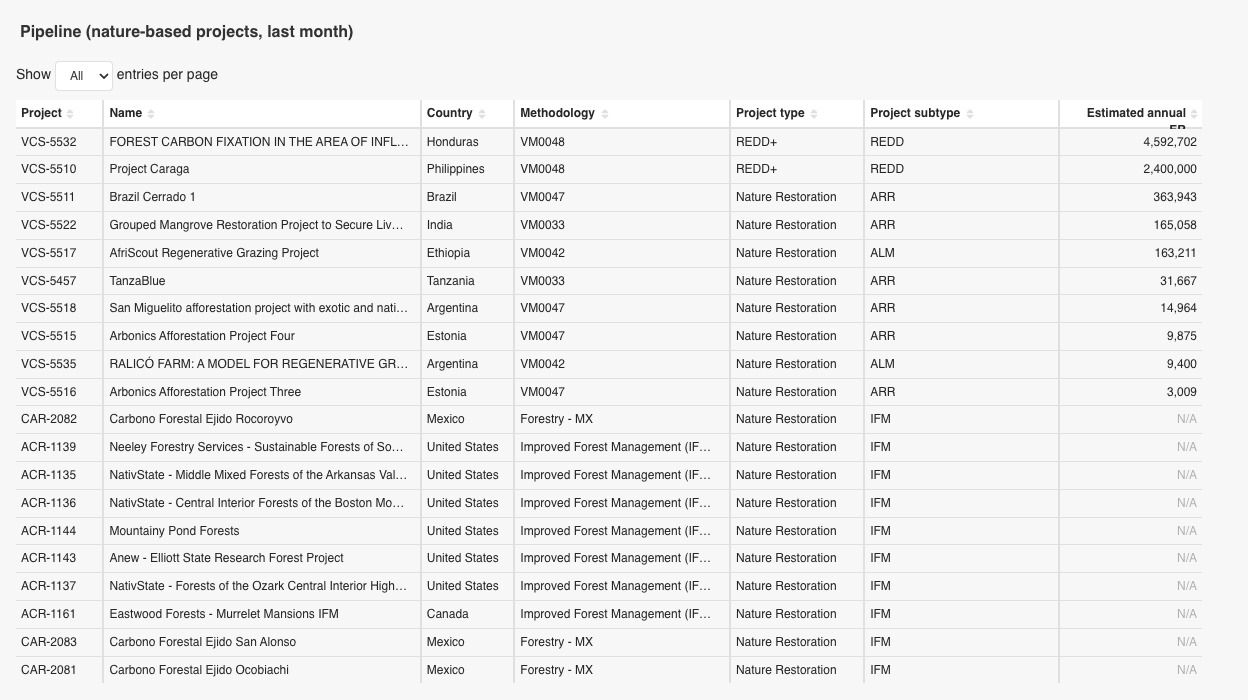Click Brazil Cerrado 1 project name
The height and width of the screenshot is (700, 1248).
(152, 197)
